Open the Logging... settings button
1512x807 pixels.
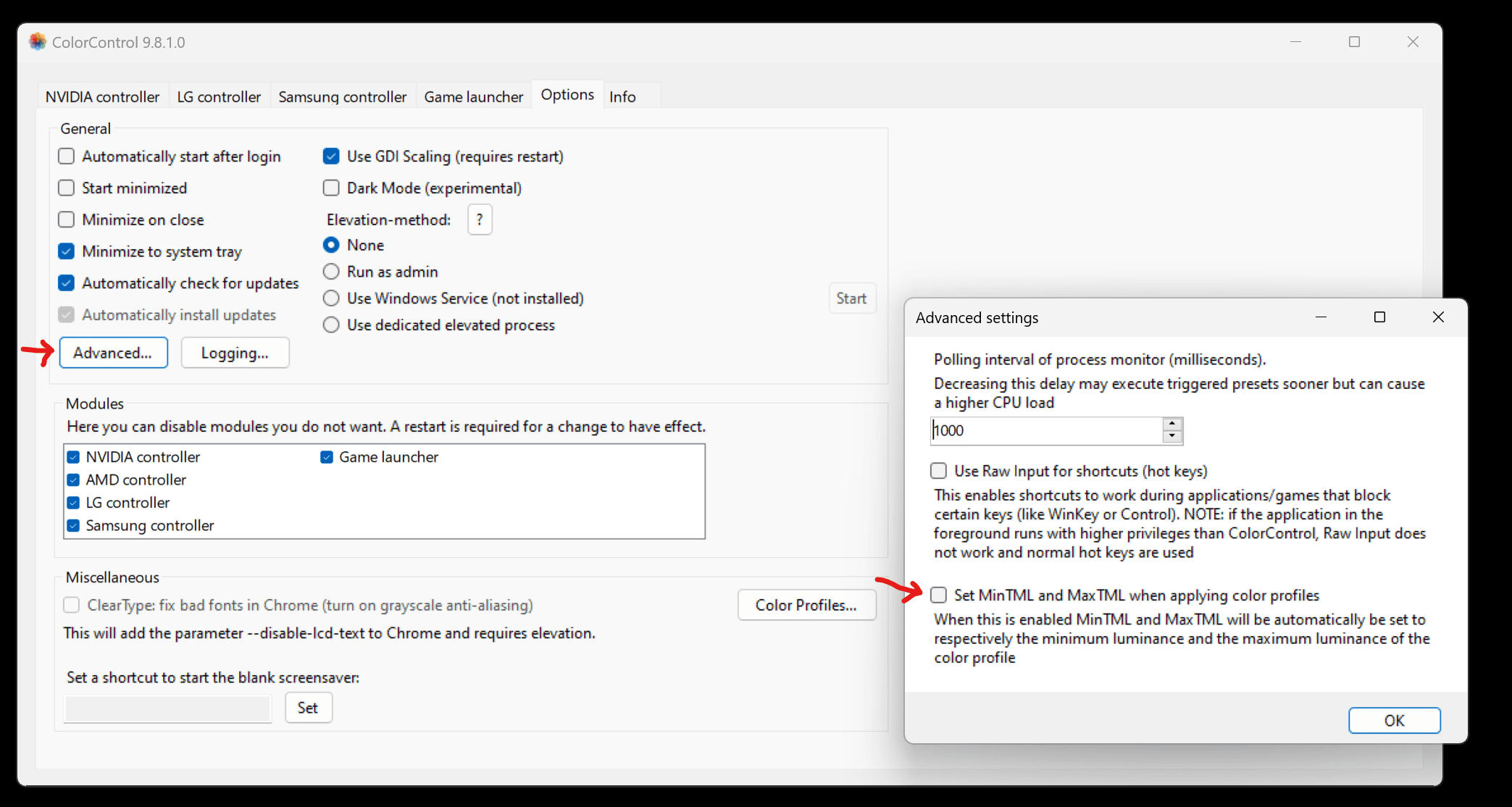tap(235, 353)
